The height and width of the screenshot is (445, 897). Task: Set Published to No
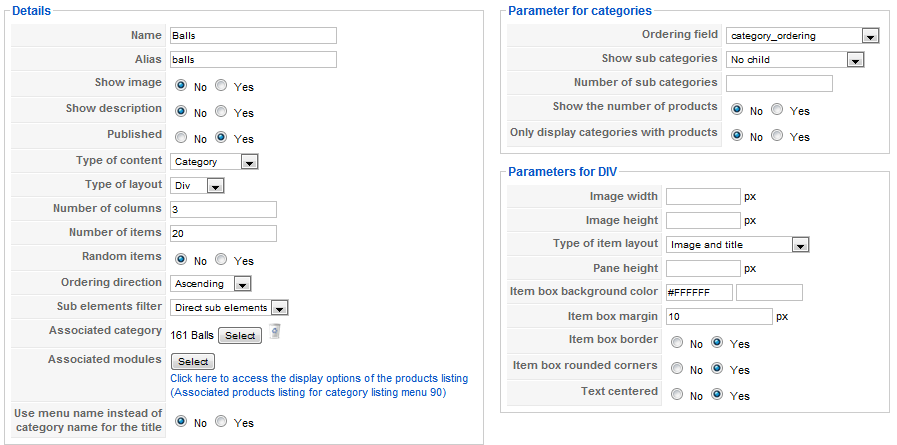click(181, 138)
